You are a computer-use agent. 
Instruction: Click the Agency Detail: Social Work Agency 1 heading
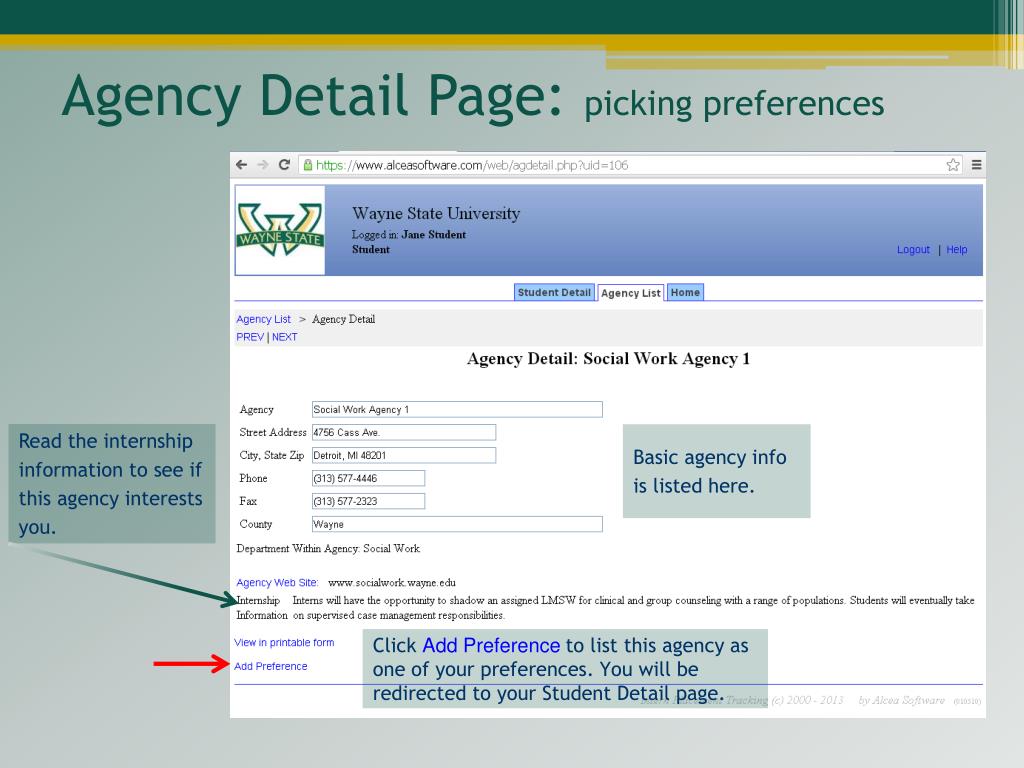click(x=608, y=359)
